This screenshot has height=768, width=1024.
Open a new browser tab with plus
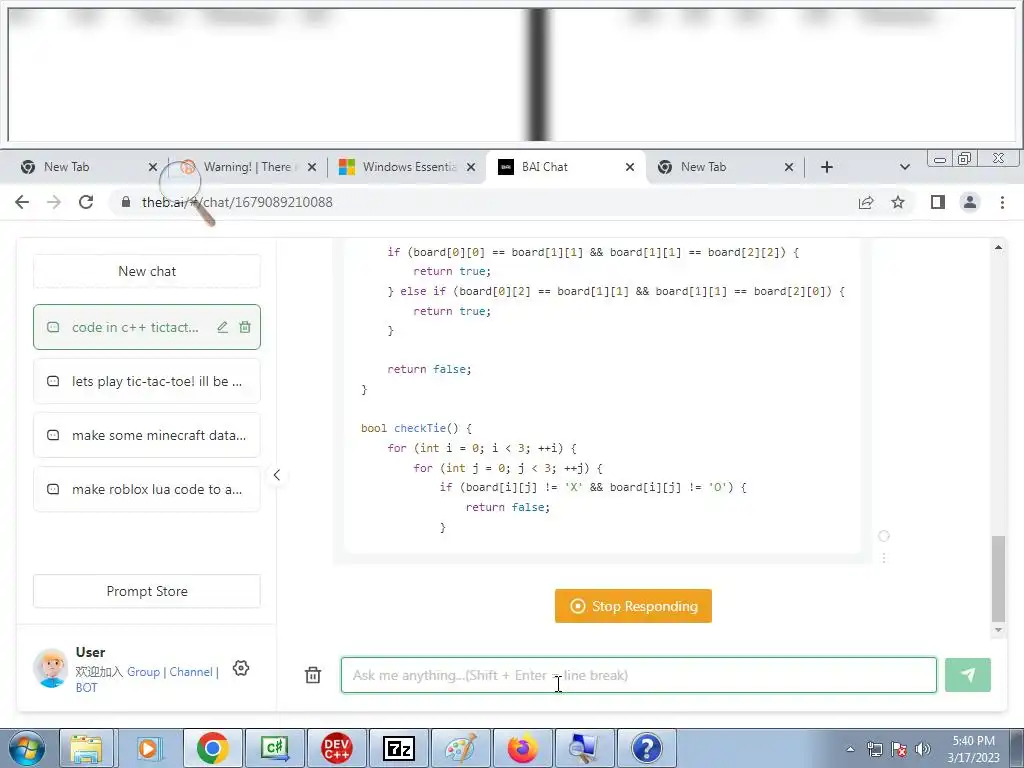tap(827, 167)
